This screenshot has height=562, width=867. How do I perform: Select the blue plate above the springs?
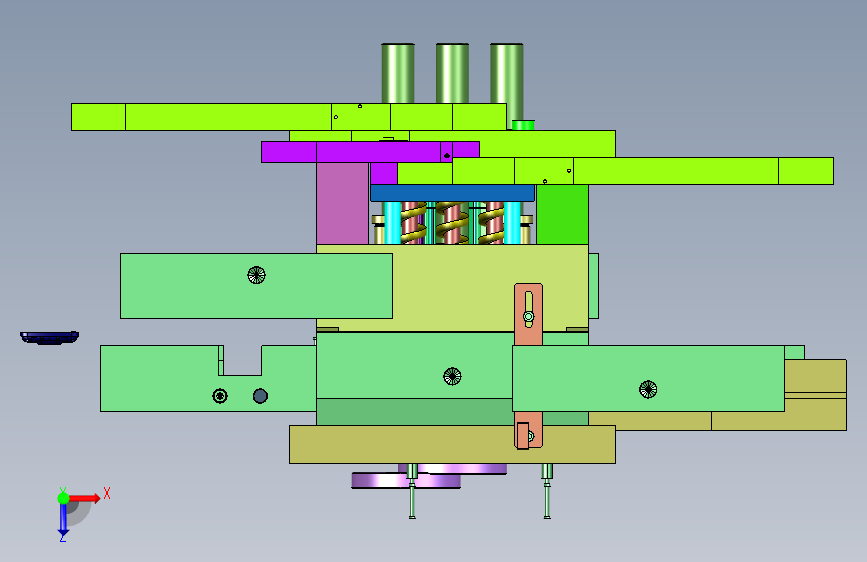tap(452, 193)
